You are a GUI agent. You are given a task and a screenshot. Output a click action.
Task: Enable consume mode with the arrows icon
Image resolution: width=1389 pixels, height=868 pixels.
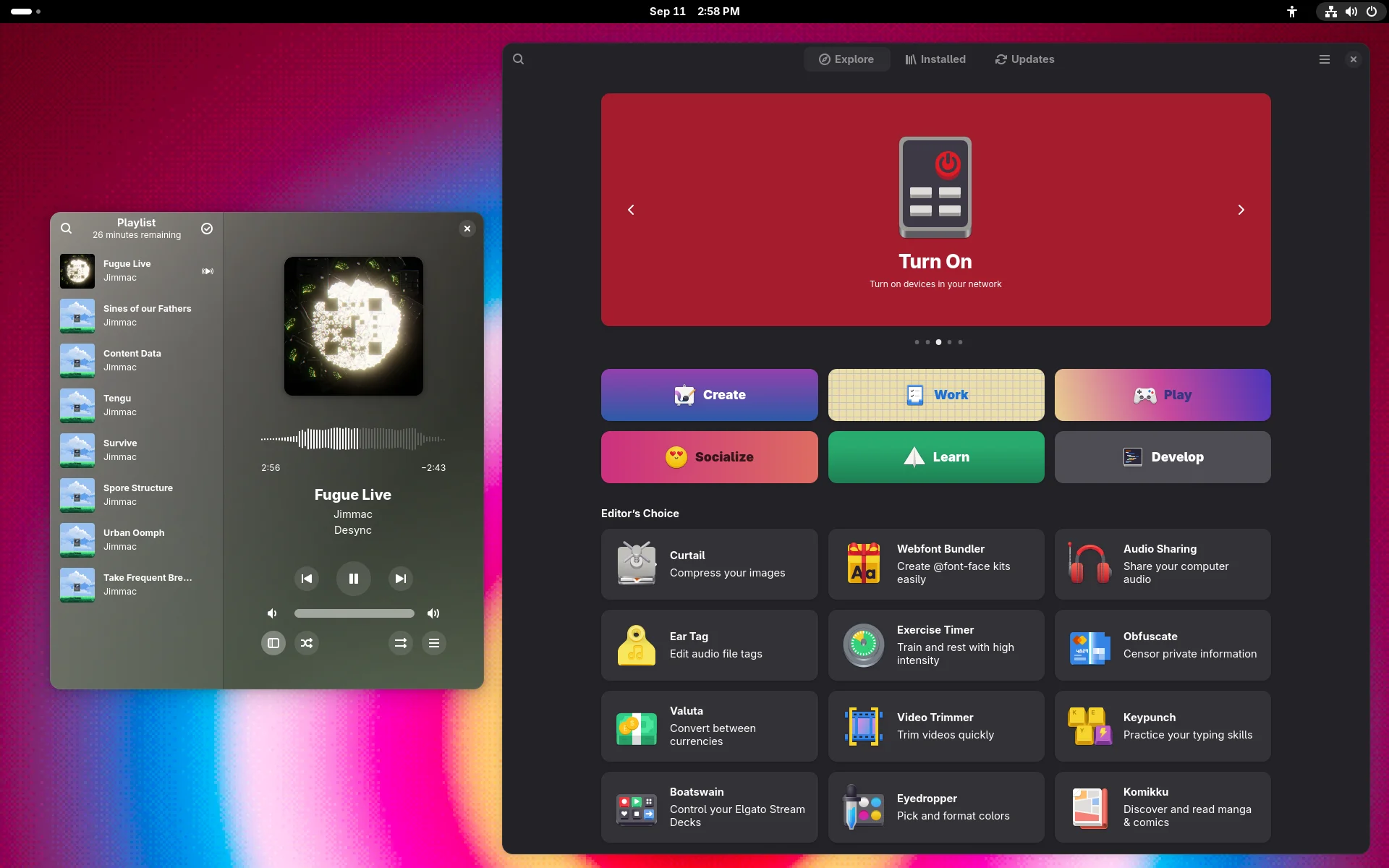pos(401,643)
